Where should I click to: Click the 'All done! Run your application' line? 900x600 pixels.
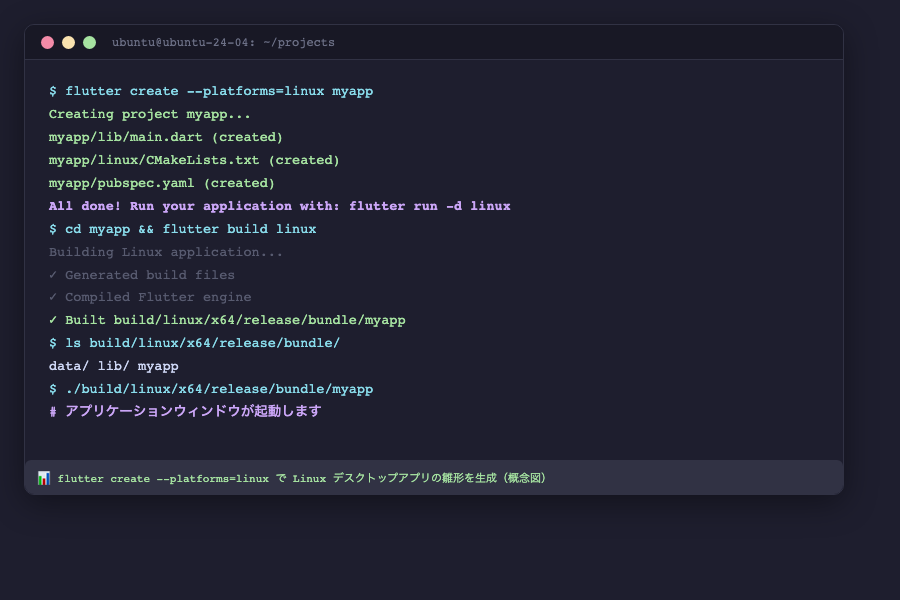(280, 206)
